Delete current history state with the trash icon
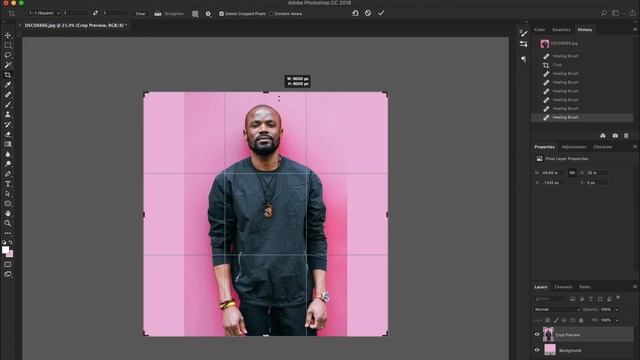This screenshot has height=360, width=640. [626, 136]
